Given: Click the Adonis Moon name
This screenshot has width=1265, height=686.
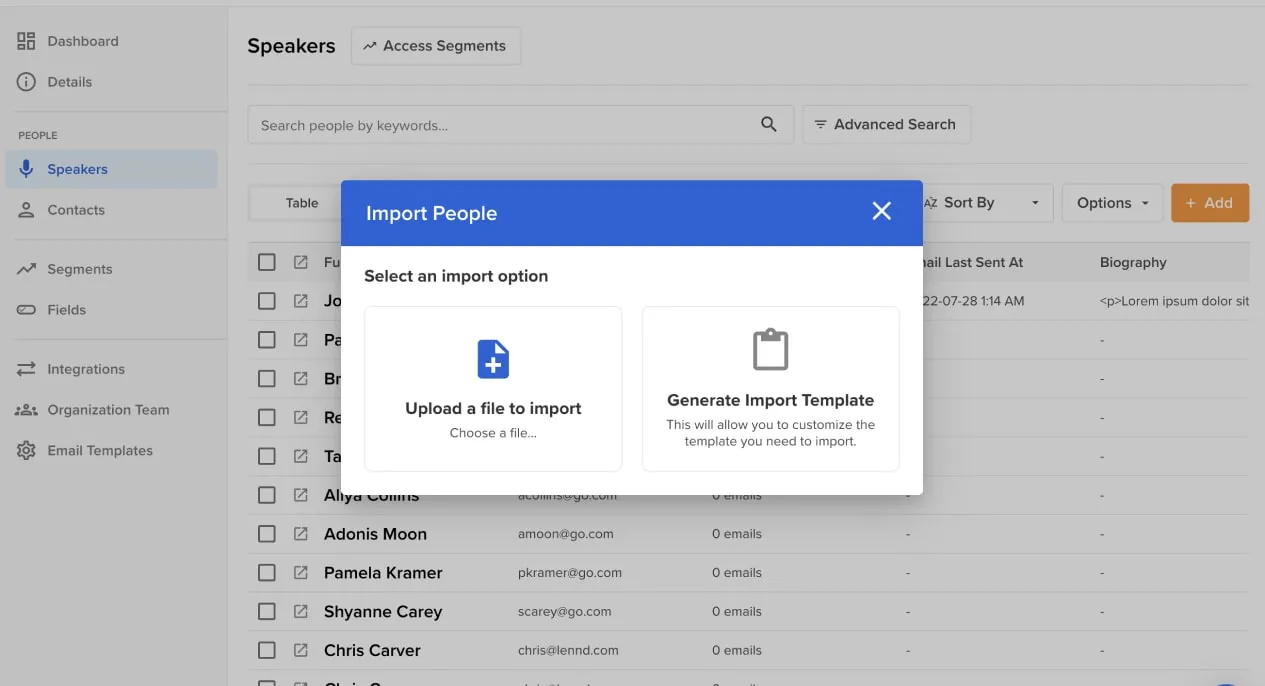Looking at the screenshot, I should click(x=375, y=534).
